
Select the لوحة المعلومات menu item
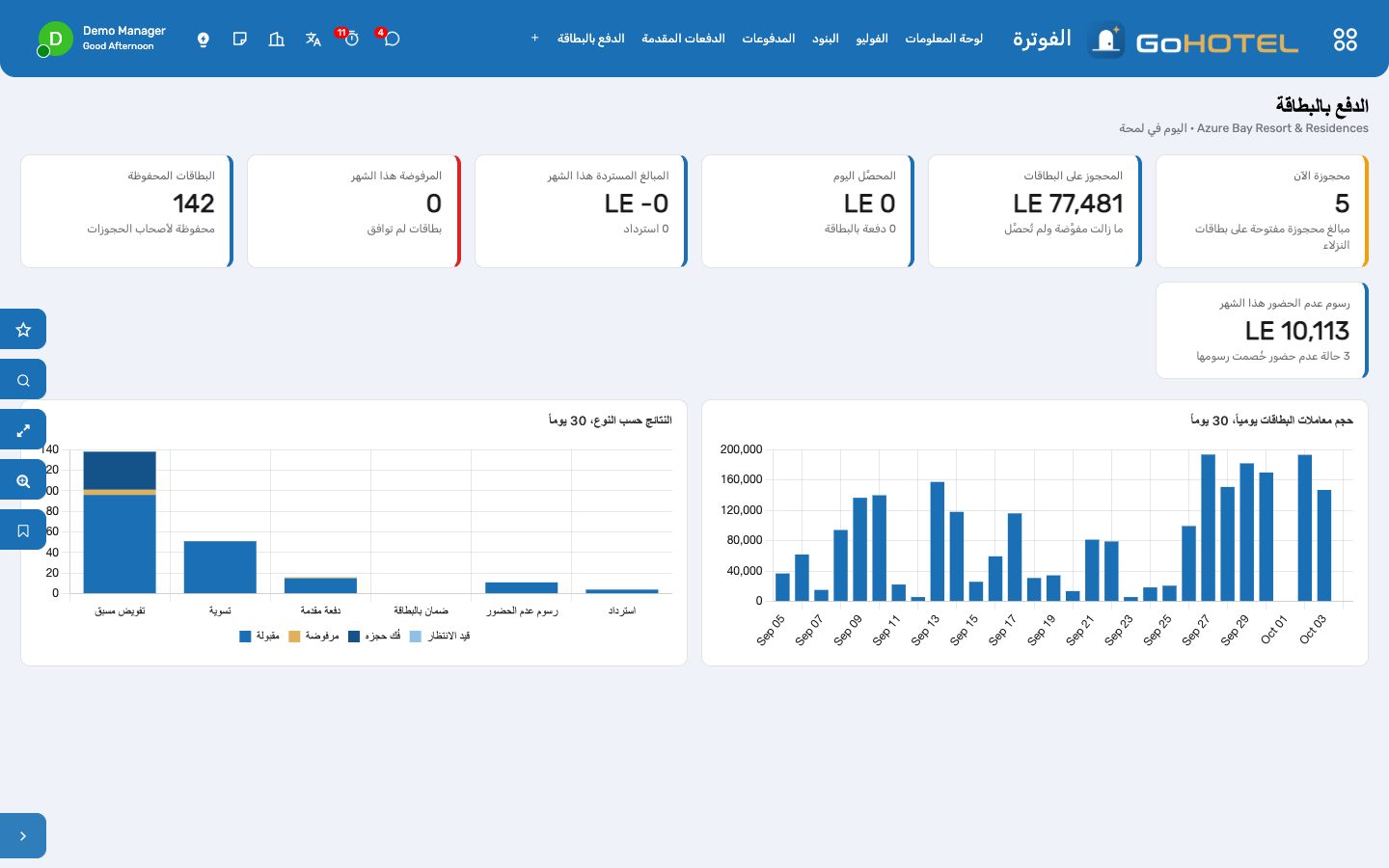coord(943,39)
